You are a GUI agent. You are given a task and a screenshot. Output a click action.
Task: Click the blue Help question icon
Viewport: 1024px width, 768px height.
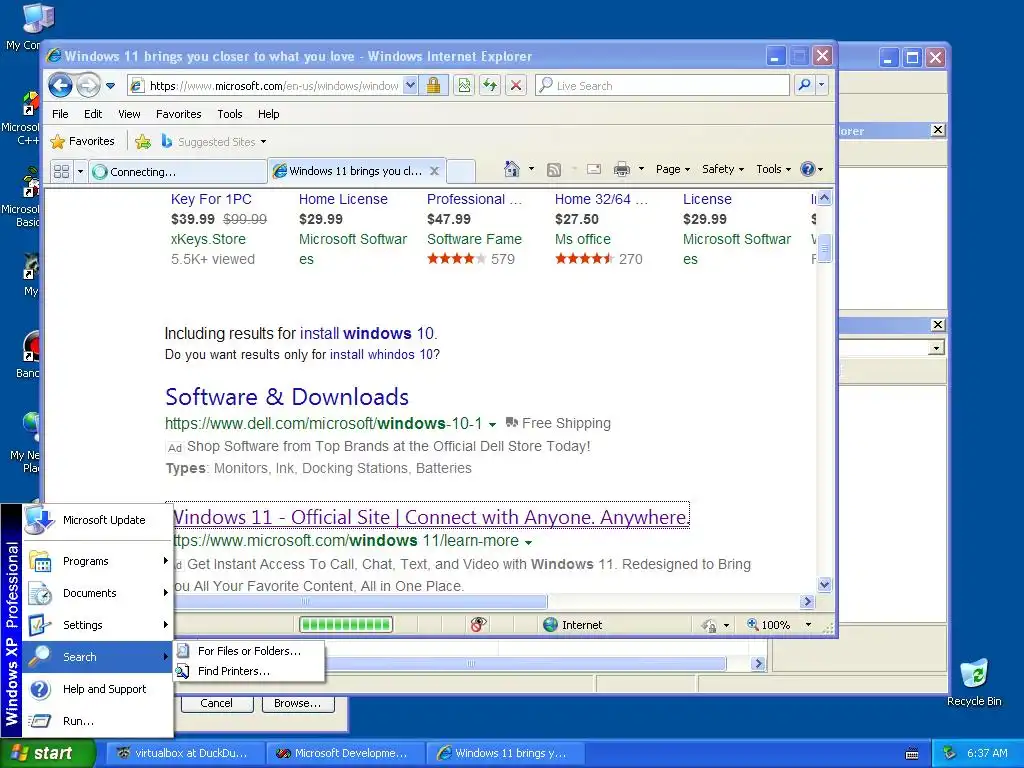coord(808,169)
